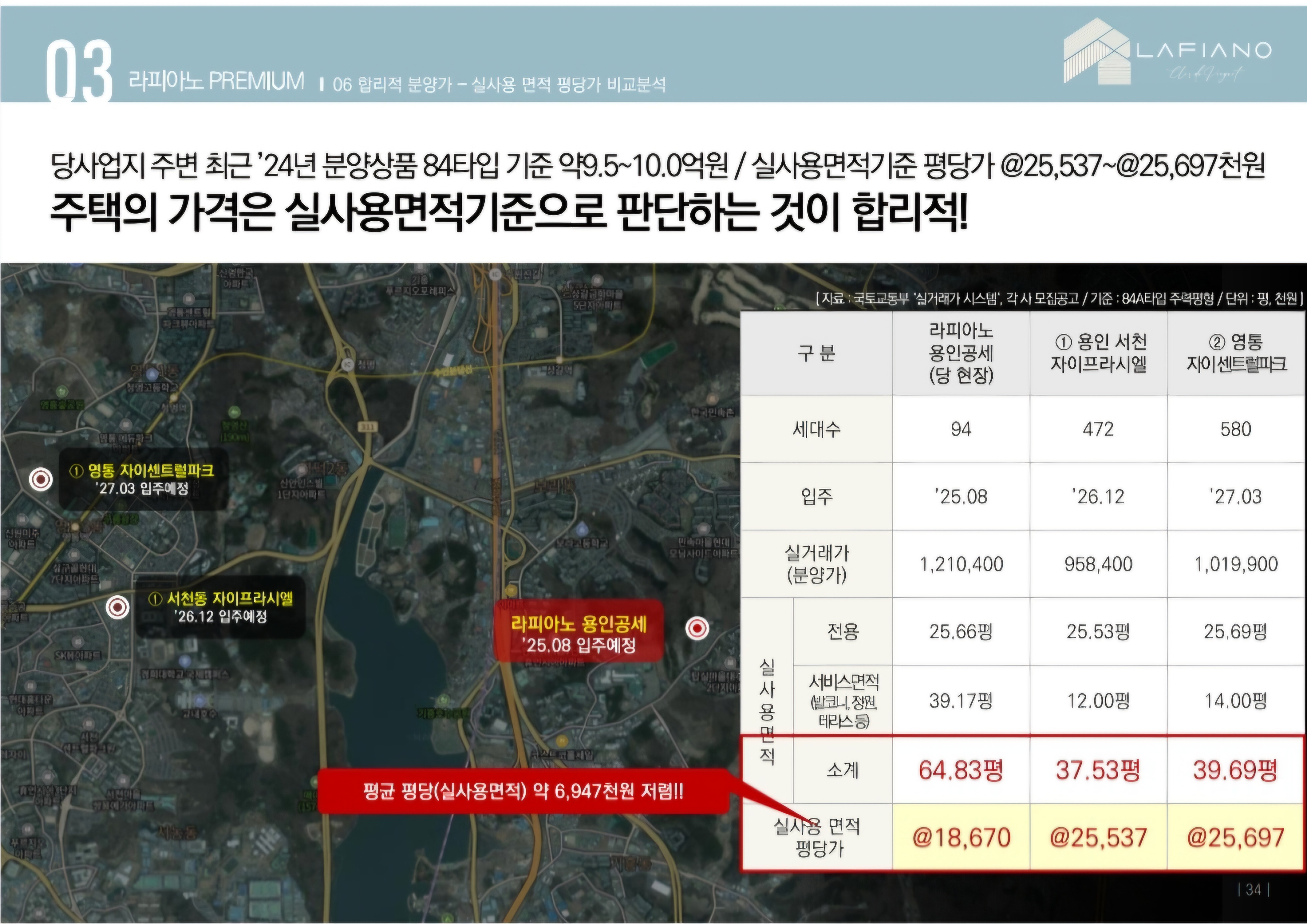1307x924 pixels.
Task: Click the 실거래가 (분양가) row header
Action: pyautogui.click(x=816, y=564)
